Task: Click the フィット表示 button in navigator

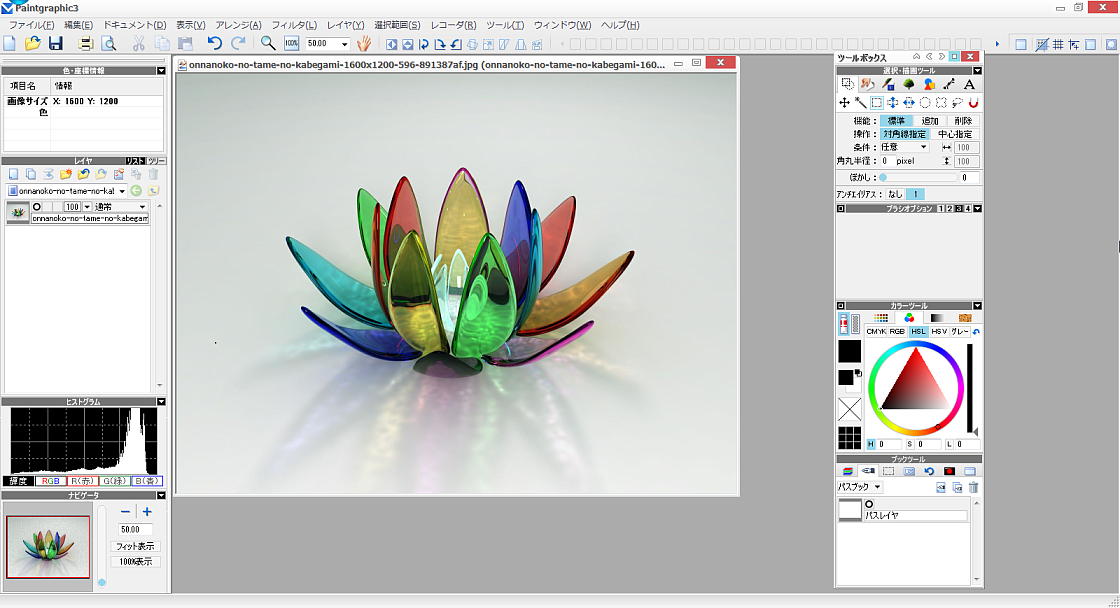Action: pos(136,546)
